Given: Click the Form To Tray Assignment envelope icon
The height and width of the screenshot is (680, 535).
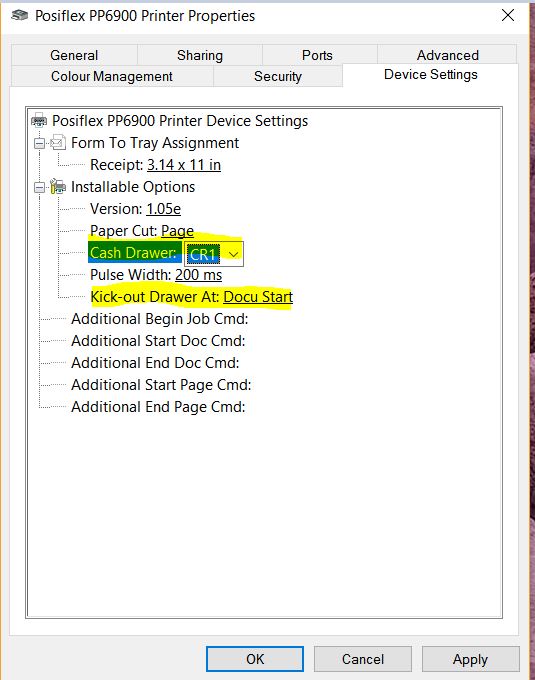Looking at the screenshot, I should pyautogui.click(x=58, y=142).
